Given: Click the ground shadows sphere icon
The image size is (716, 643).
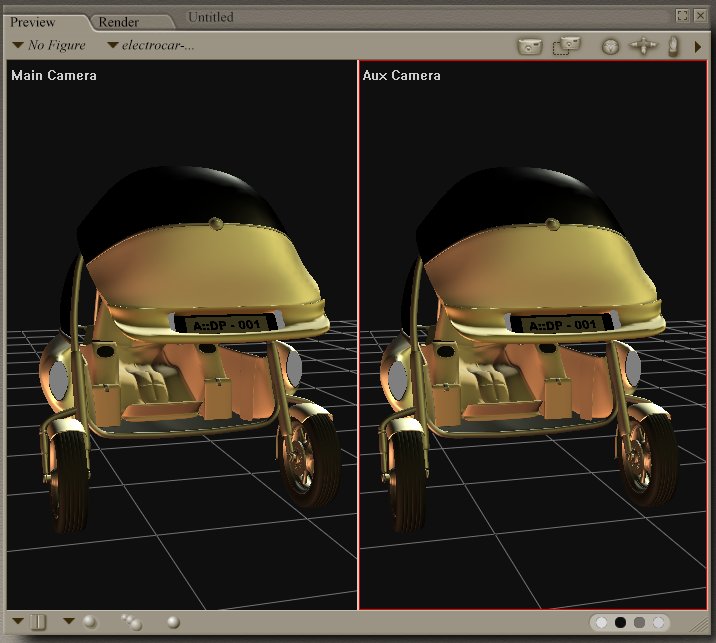Looking at the screenshot, I should tap(173, 622).
